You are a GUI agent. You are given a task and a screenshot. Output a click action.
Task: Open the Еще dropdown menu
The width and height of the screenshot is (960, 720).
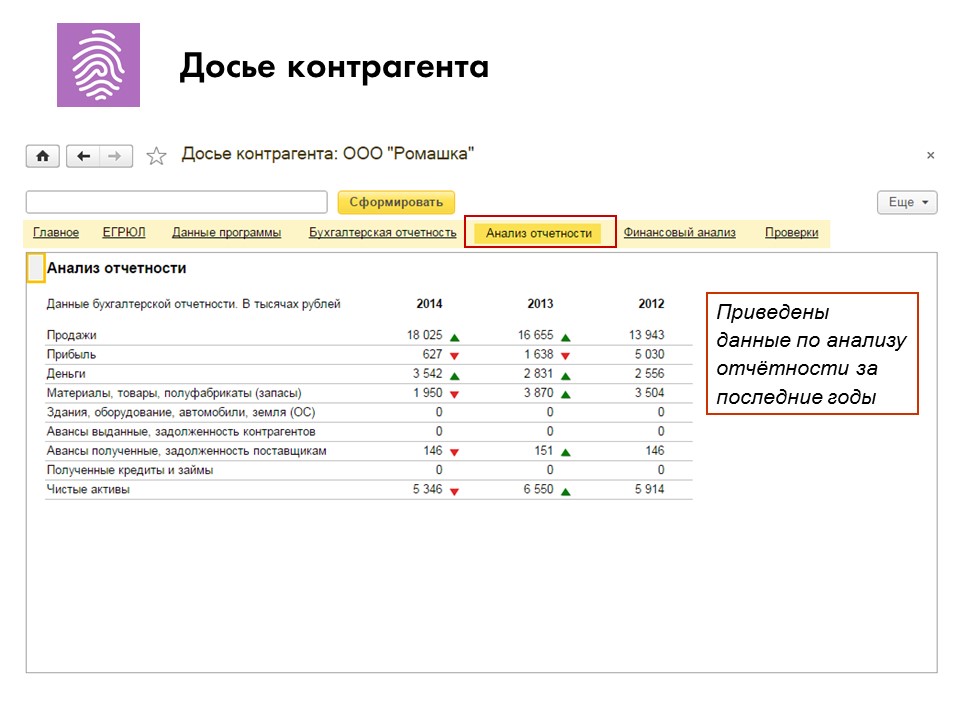pyautogui.click(x=907, y=202)
